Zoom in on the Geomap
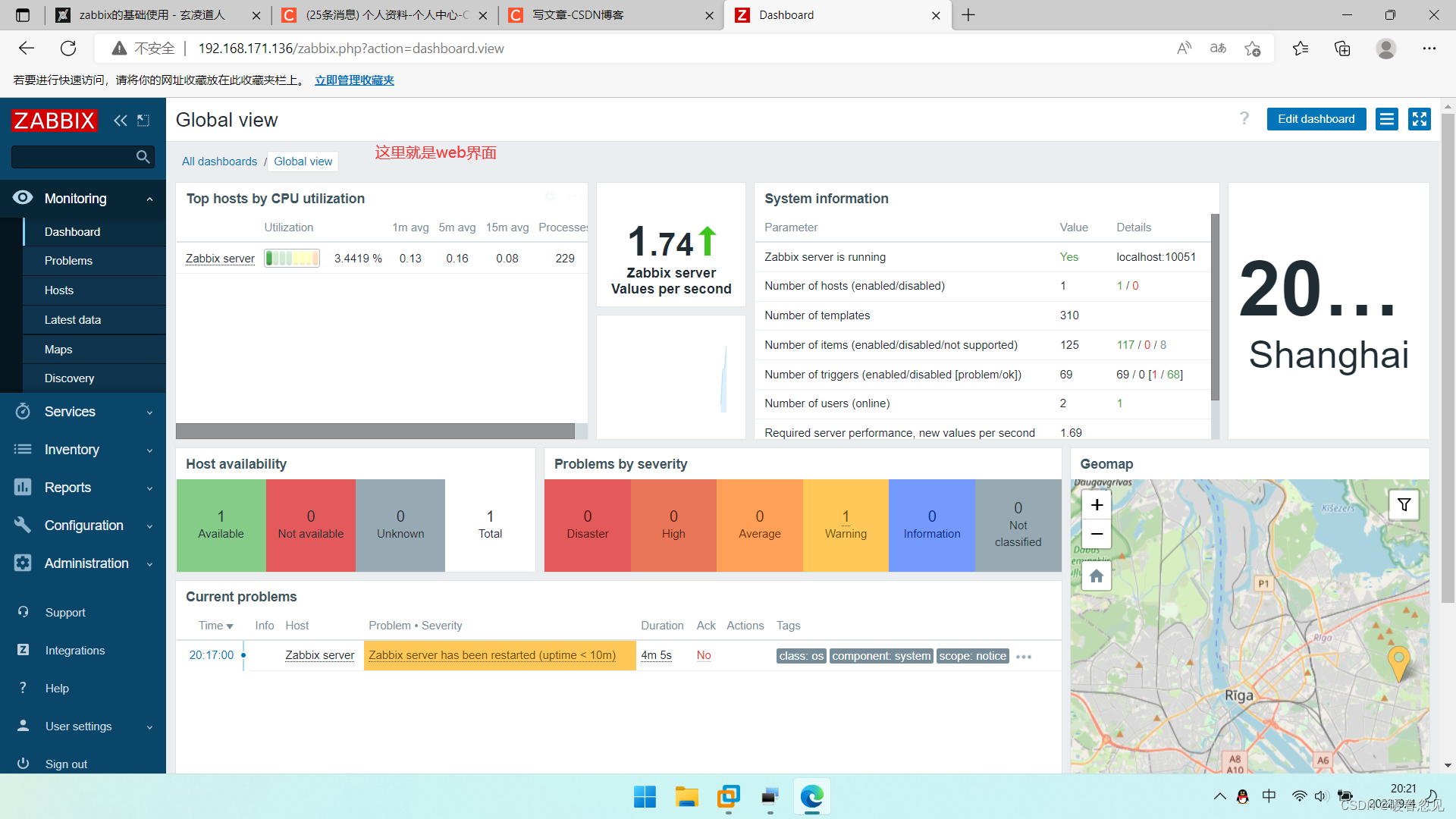Screen dimensions: 1456x819 [1097, 505]
